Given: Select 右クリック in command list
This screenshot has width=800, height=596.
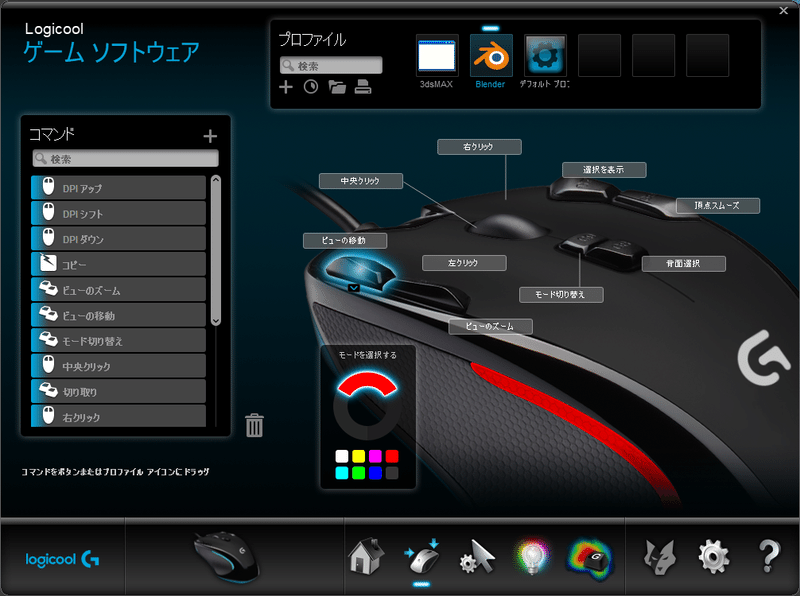Looking at the screenshot, I should point(118,416).
